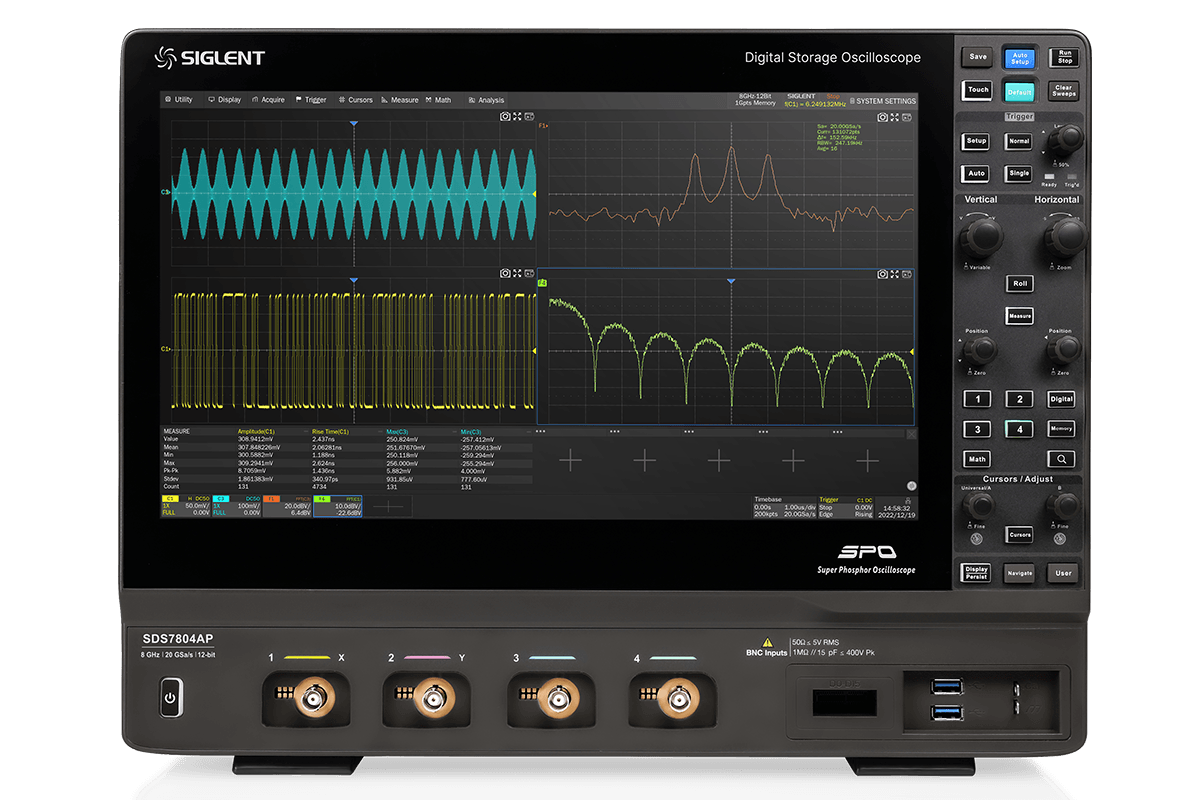This screenshot has height=800, width=1200.
Task: Open the Trigger descriptor box
Action: 846,505
